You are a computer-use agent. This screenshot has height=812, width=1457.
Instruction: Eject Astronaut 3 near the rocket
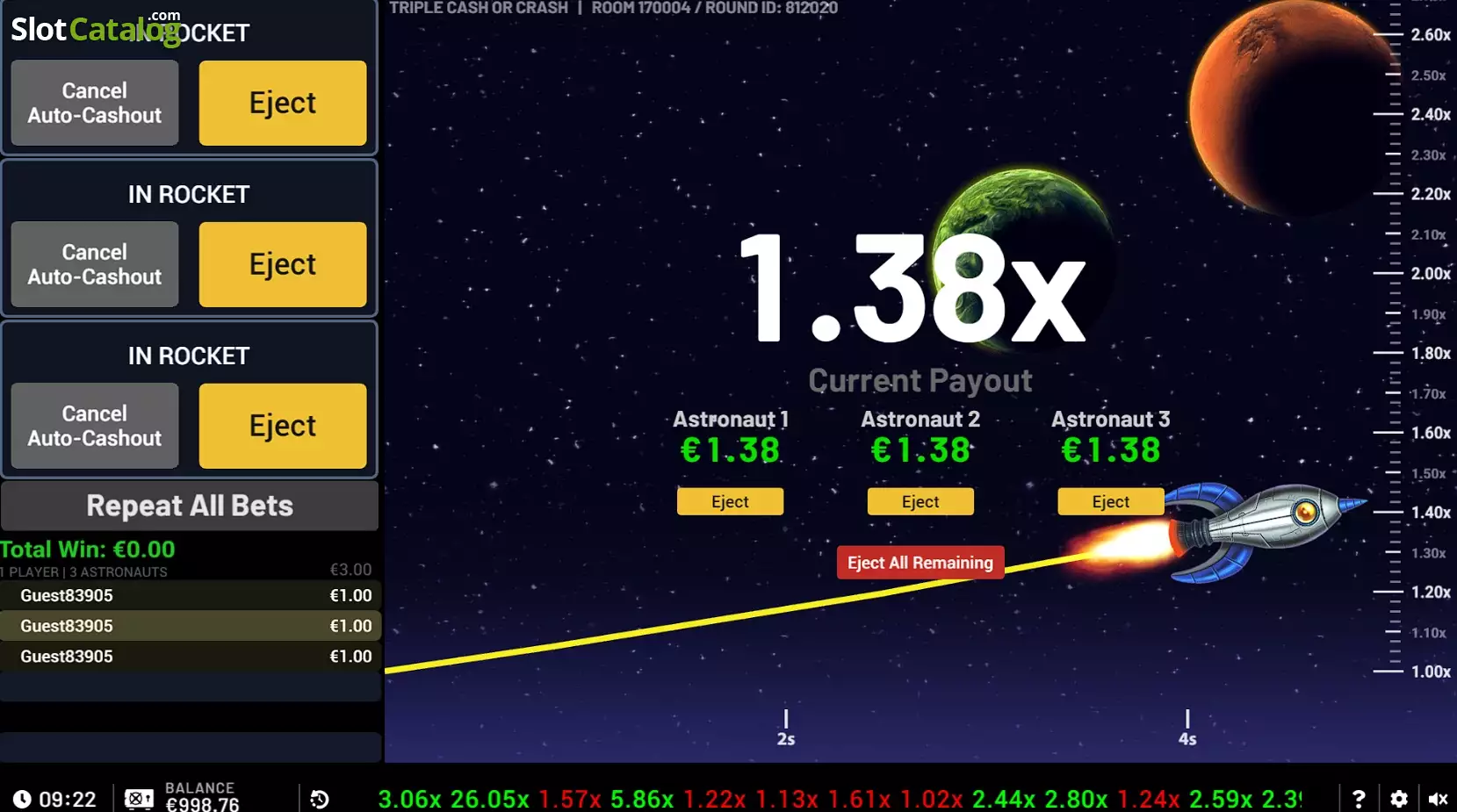click(x=1111, y=501)
